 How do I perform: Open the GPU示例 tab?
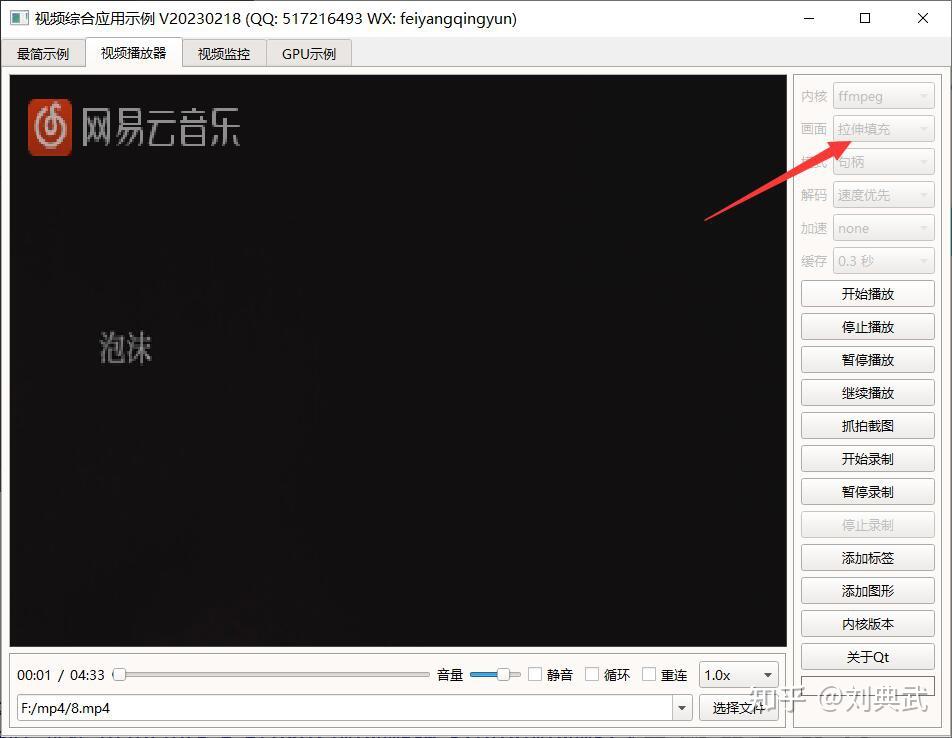(x=309, y=54)
